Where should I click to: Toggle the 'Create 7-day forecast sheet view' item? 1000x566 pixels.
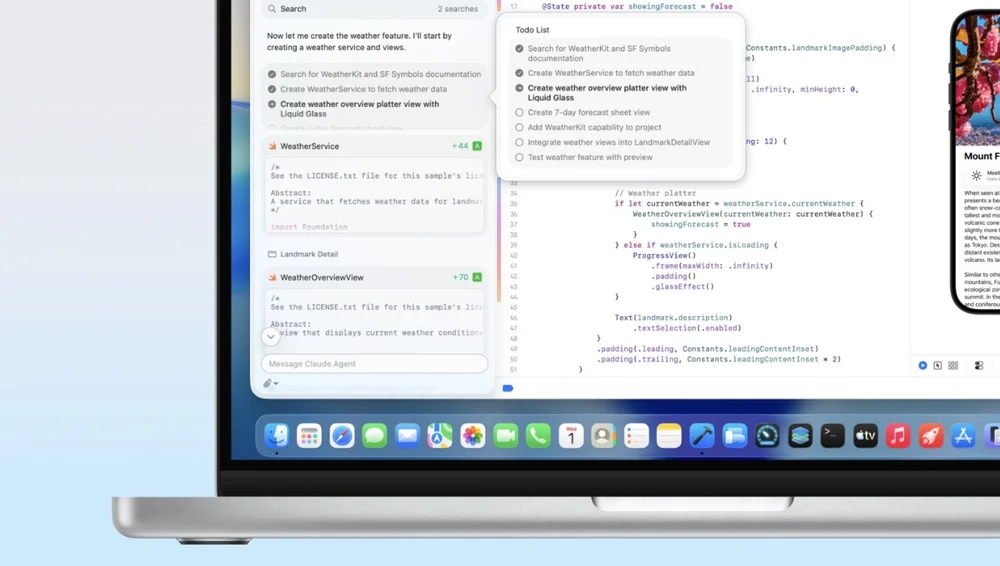coord(519,112)
